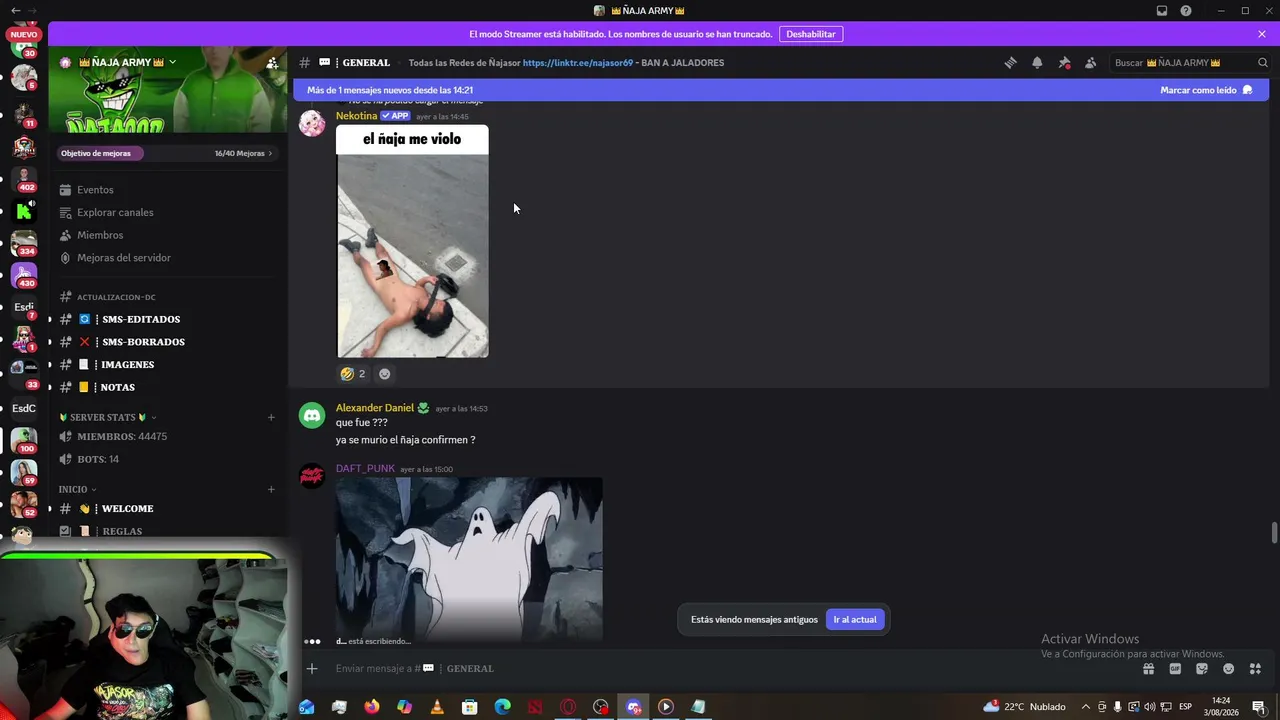Open the weather widget showing 22°C Nublado
The height and width of the screenshot is (720, 1280).
point(1025,707)
